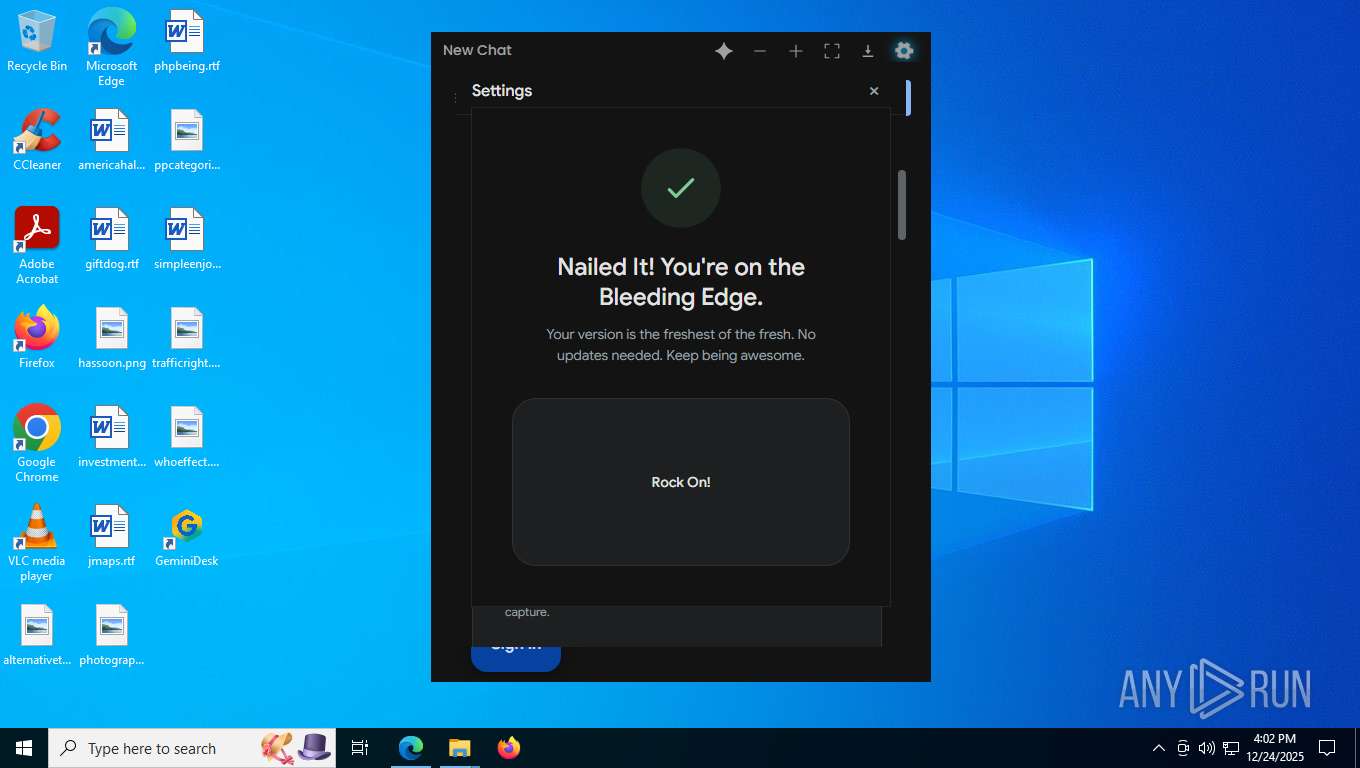Viewport: 1360px width, 768px height.
Task: Select the whoeffect... image file
Action: tap(187, 437)
